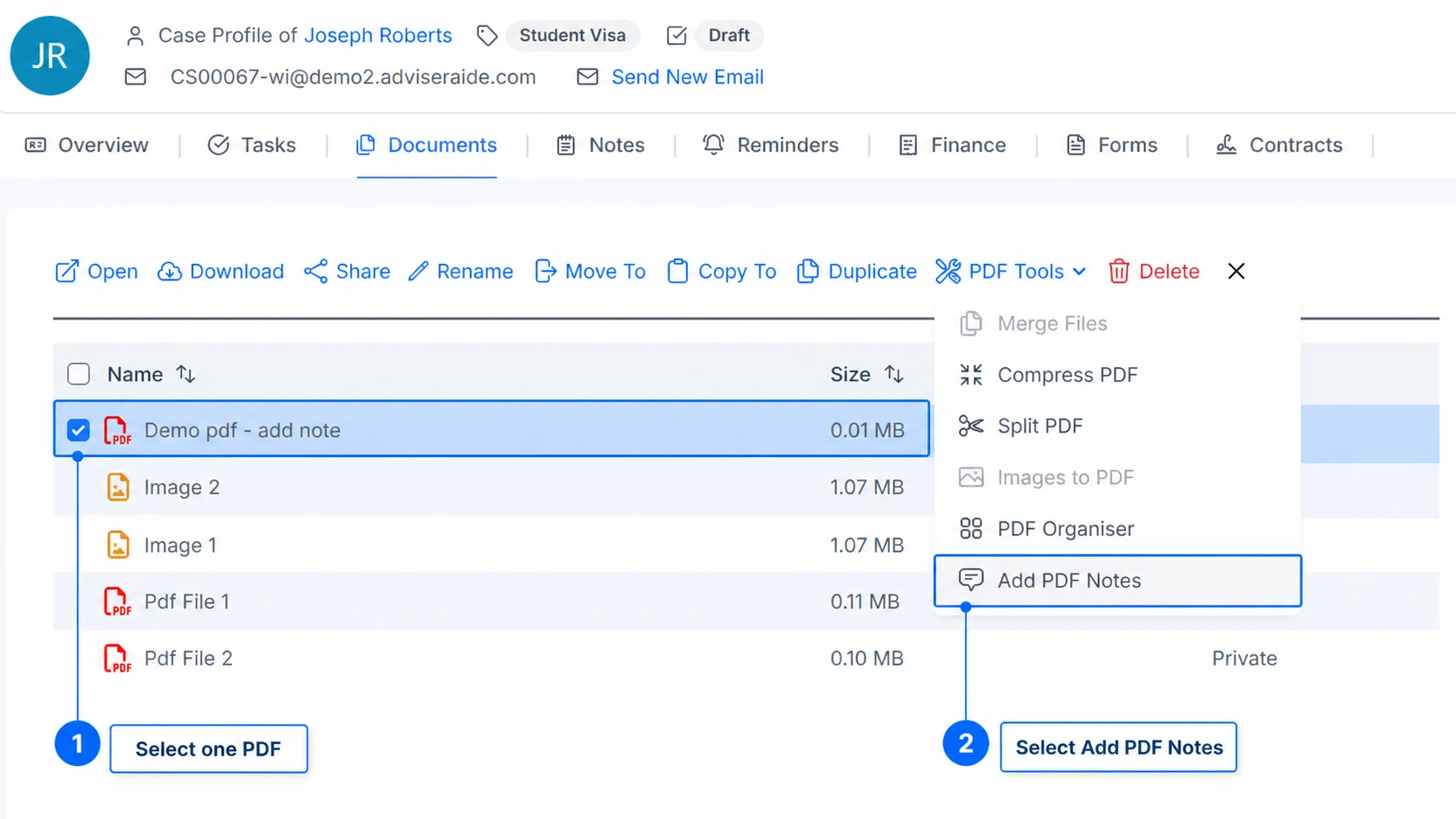1456x819 pixels.
Task: Select Images to PDF menu option
Action: [x=1117, y=478]
